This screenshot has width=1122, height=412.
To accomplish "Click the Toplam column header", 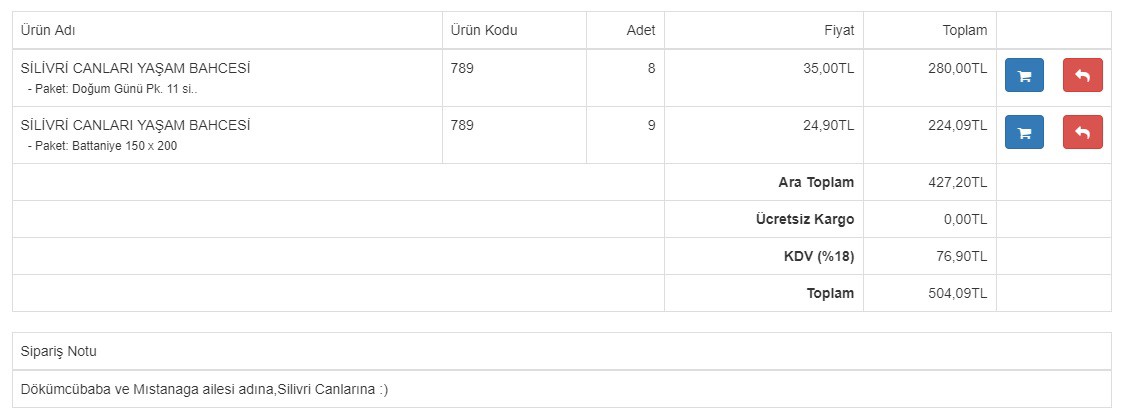I will click(x=964, y=30).
